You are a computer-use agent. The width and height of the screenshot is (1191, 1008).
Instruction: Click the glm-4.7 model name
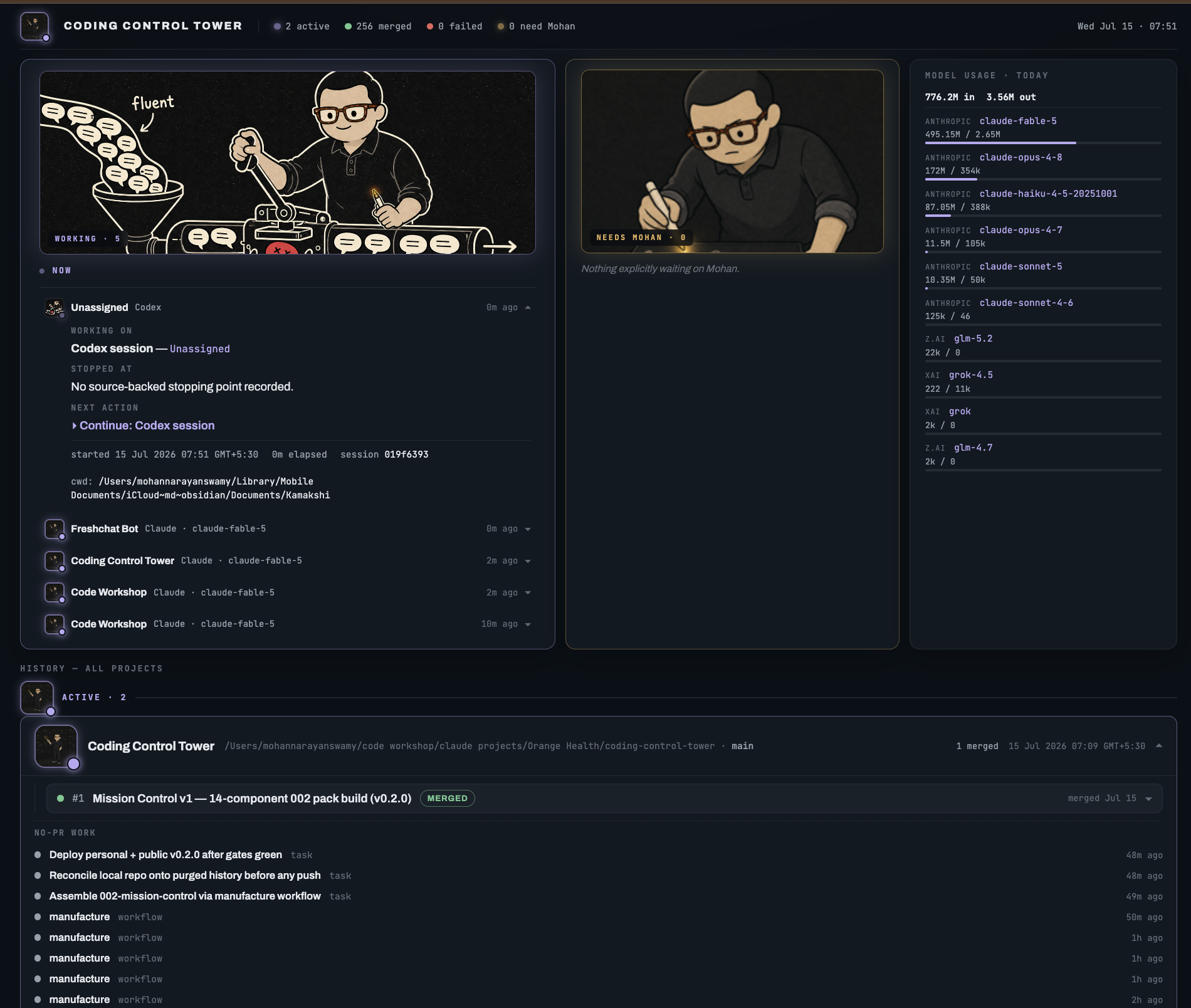tap(973, 448)
